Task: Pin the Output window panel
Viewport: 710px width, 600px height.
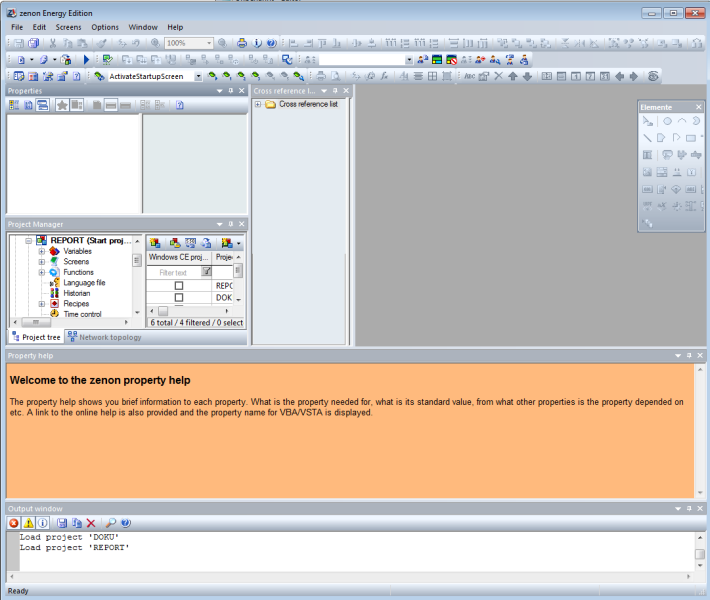Action: coord(689,509)
